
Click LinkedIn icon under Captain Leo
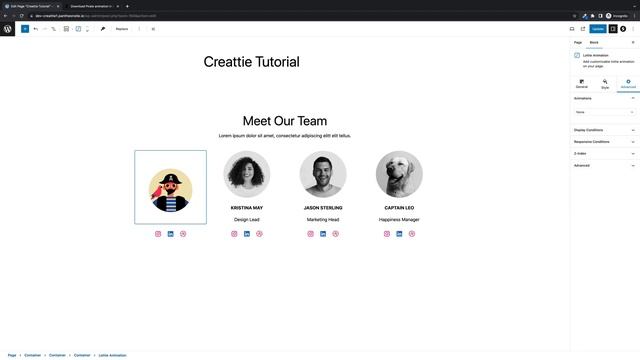[399, 234]
